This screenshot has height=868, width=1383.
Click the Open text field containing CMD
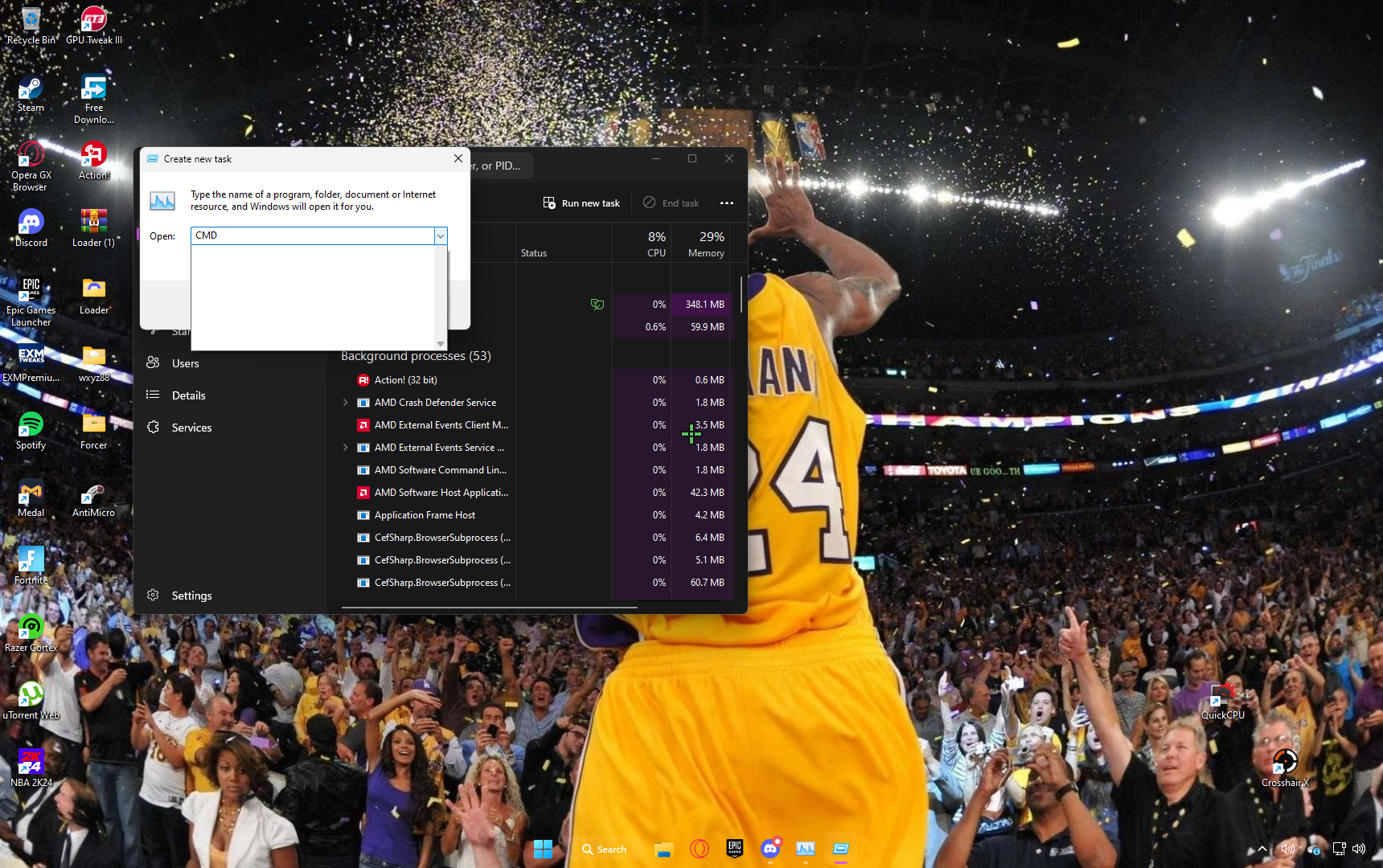click(313, 235)
